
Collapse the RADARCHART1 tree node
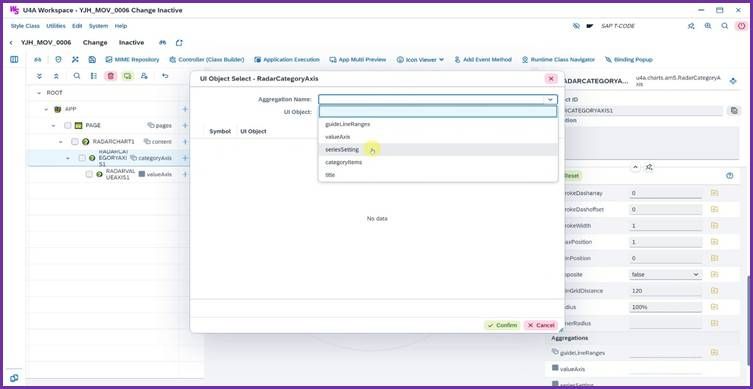click(61, 142)
